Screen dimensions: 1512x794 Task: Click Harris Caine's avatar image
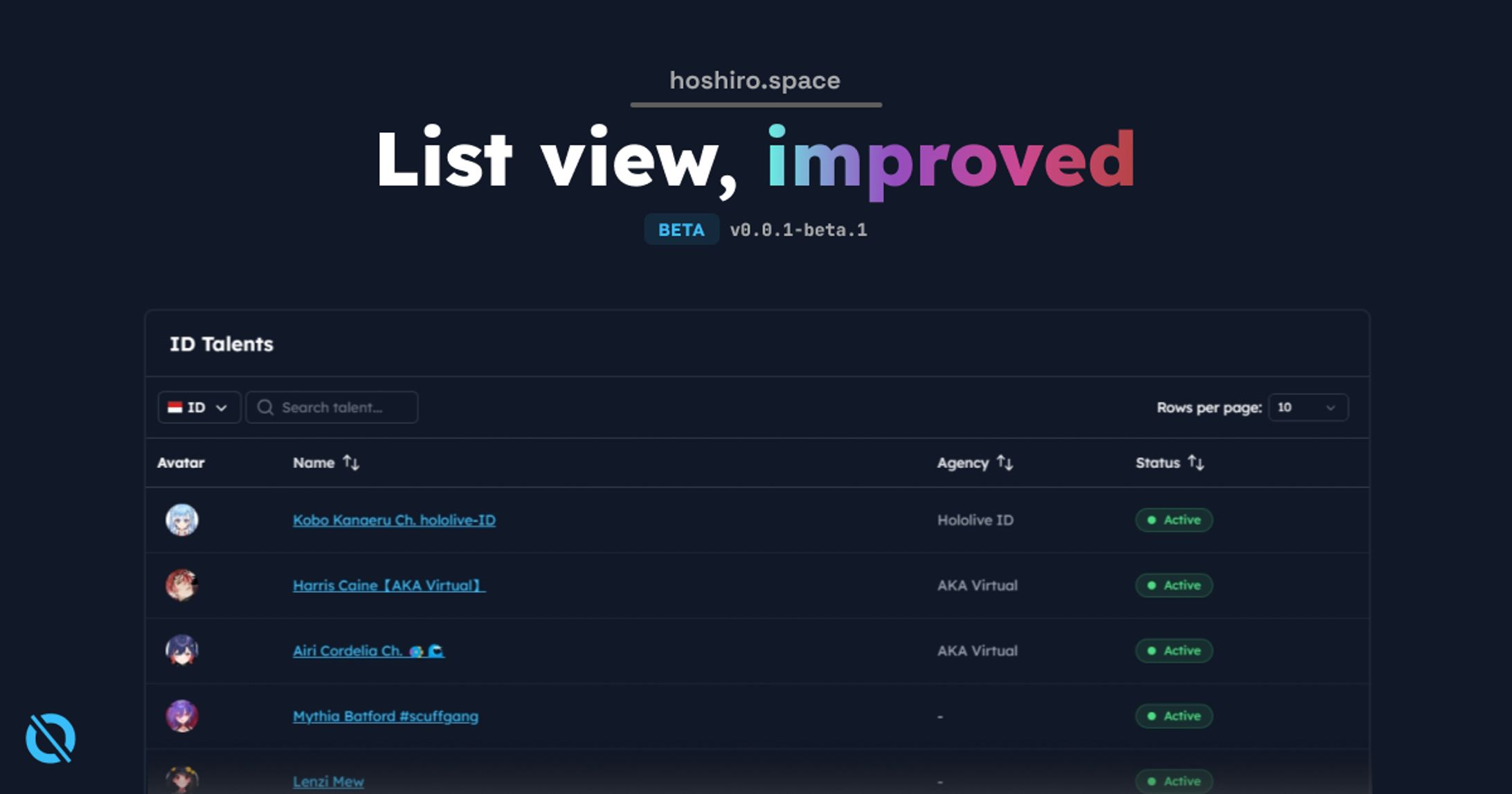[182, 586]
